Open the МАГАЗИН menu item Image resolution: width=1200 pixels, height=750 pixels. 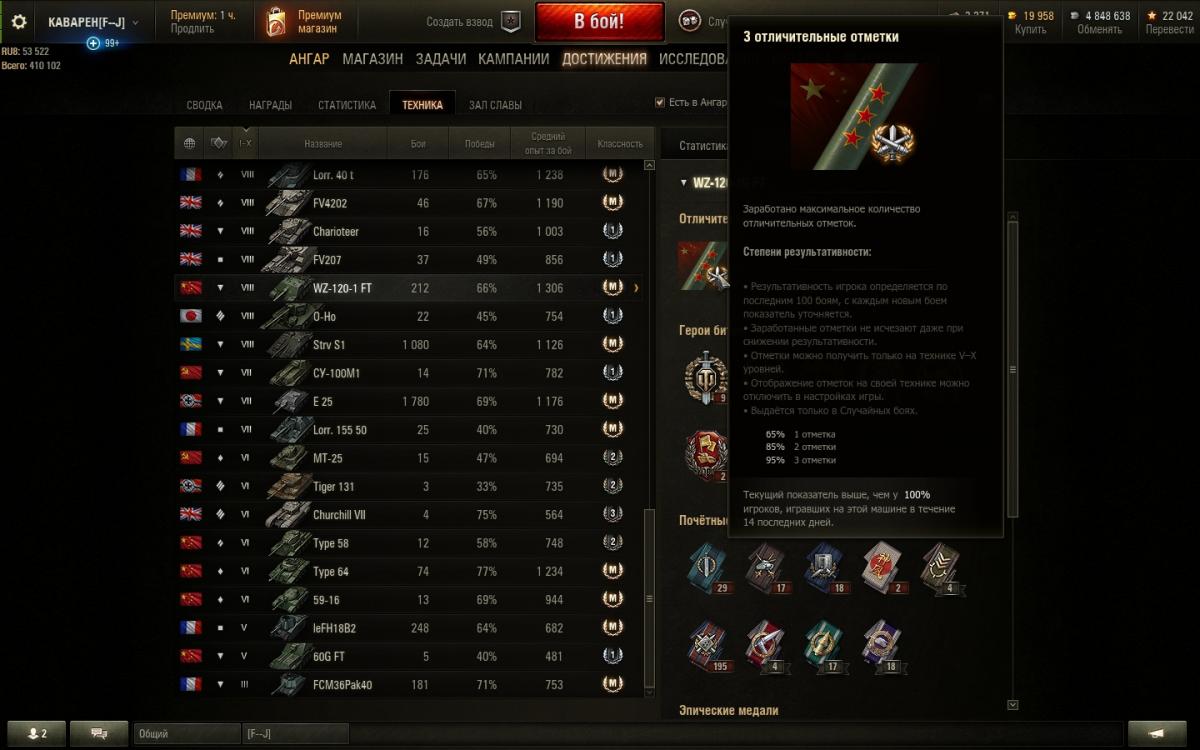point(372,59)
